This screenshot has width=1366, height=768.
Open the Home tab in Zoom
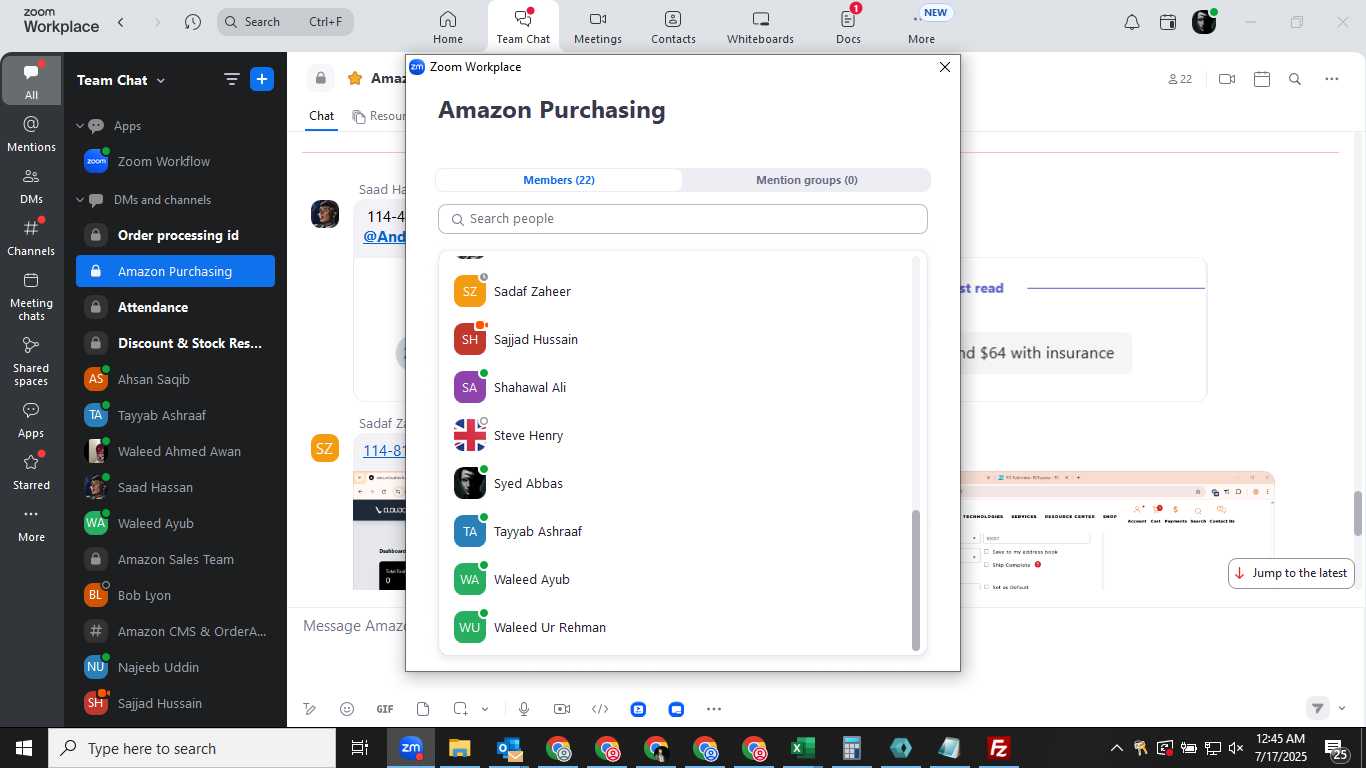tap(447, 27)
